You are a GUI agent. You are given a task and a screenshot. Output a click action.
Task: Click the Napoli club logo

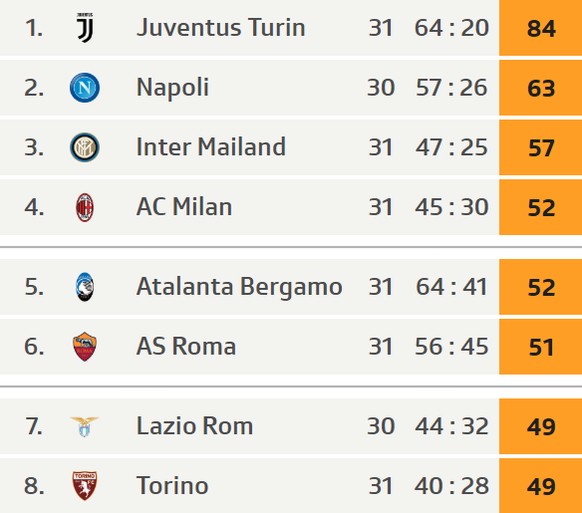85,88
